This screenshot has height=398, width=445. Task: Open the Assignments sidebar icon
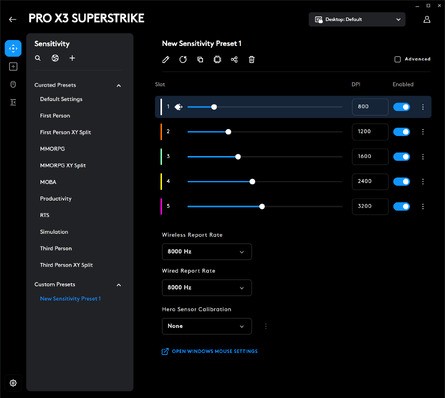coord(13,67)
